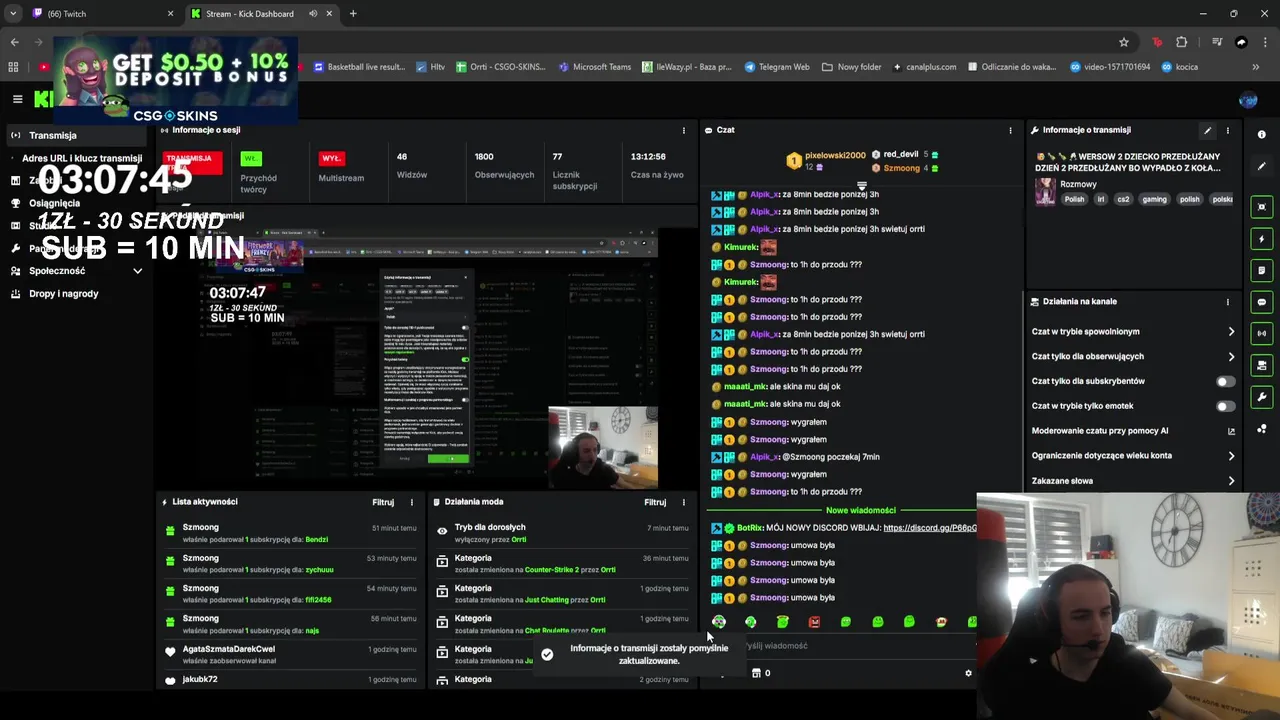Viewport: 1280px width, 720px height.
Task: Mute the Kick Dashboard tab audio
Action: point(313,14)
